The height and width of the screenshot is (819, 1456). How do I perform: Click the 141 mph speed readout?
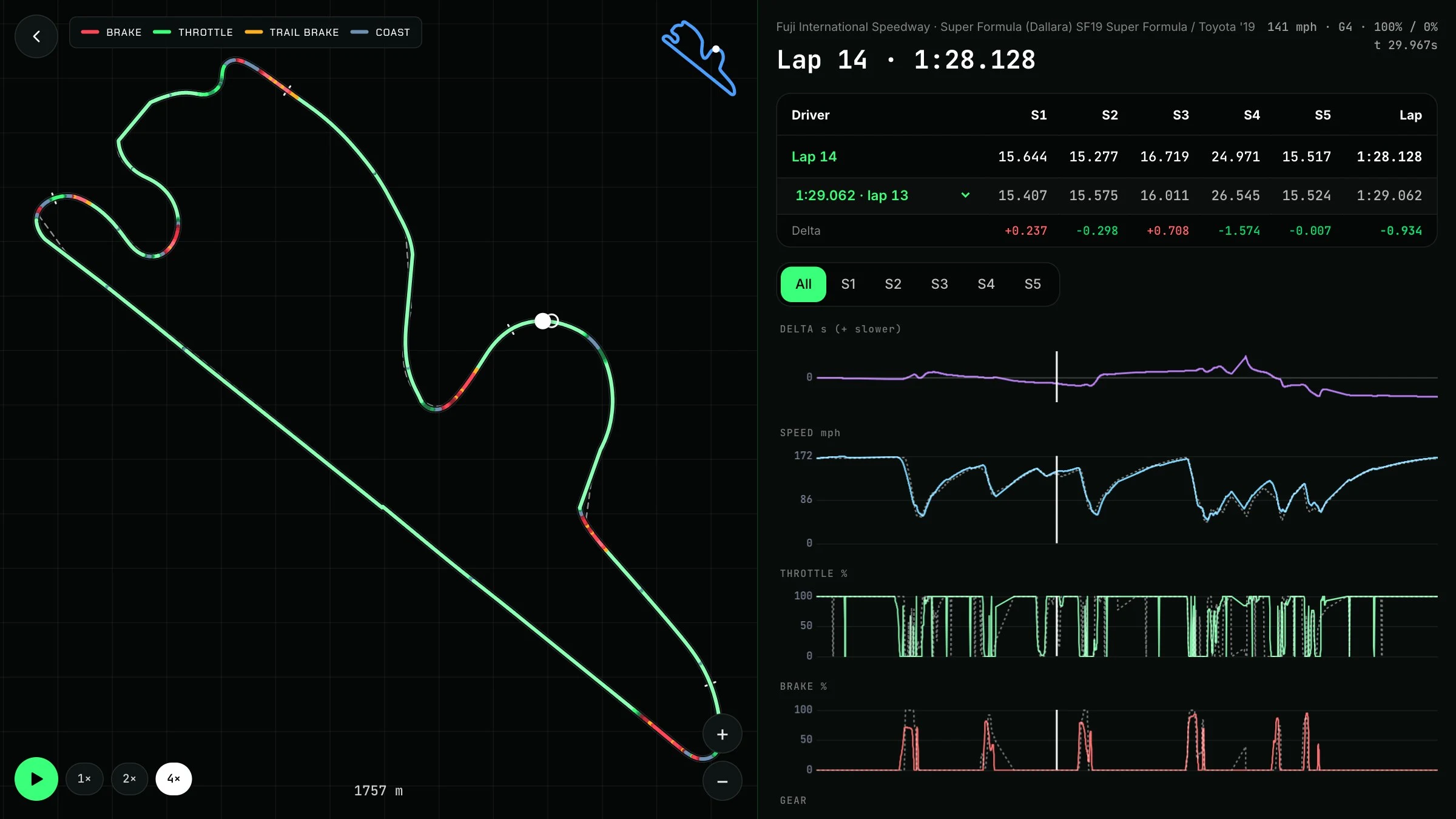click(1292, 27)
